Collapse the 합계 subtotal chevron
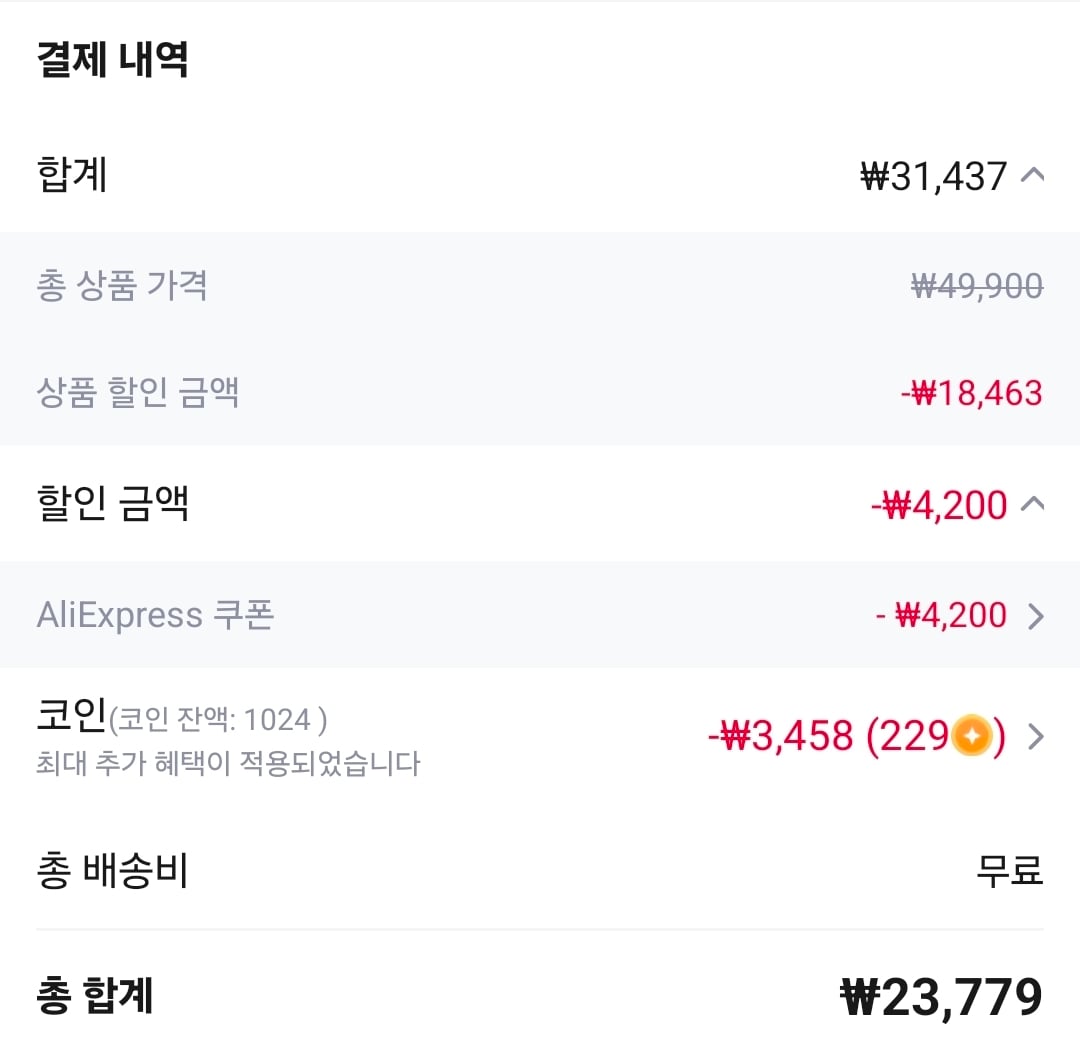The height and width of the screenshot is (1057, 1080). point(1033,176)
